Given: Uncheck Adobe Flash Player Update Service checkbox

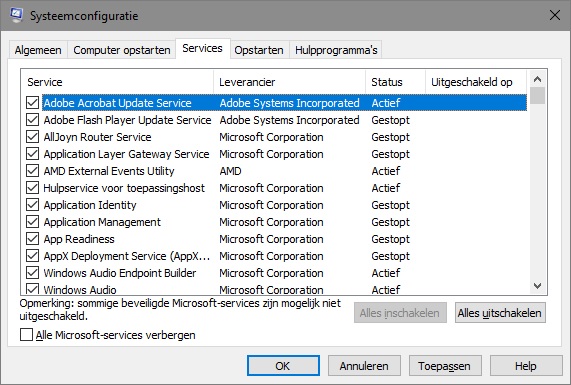Looking at the screenshot, I should [x=32, y=120].
